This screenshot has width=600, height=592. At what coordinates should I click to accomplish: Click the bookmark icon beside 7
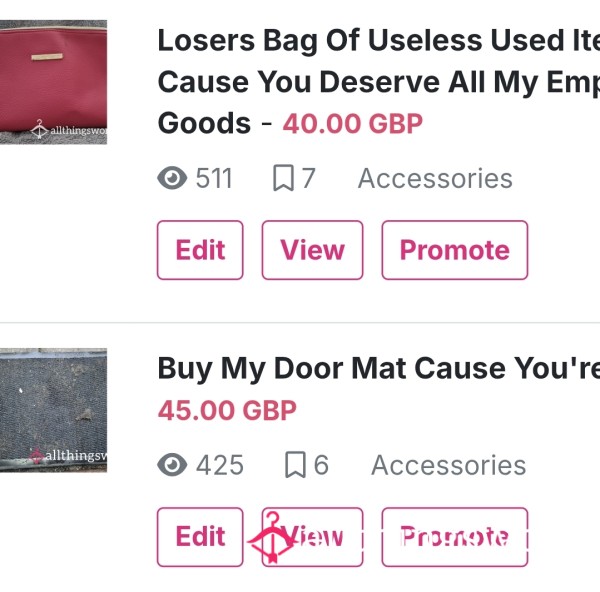pyautogui.click(x=284, y=178)
